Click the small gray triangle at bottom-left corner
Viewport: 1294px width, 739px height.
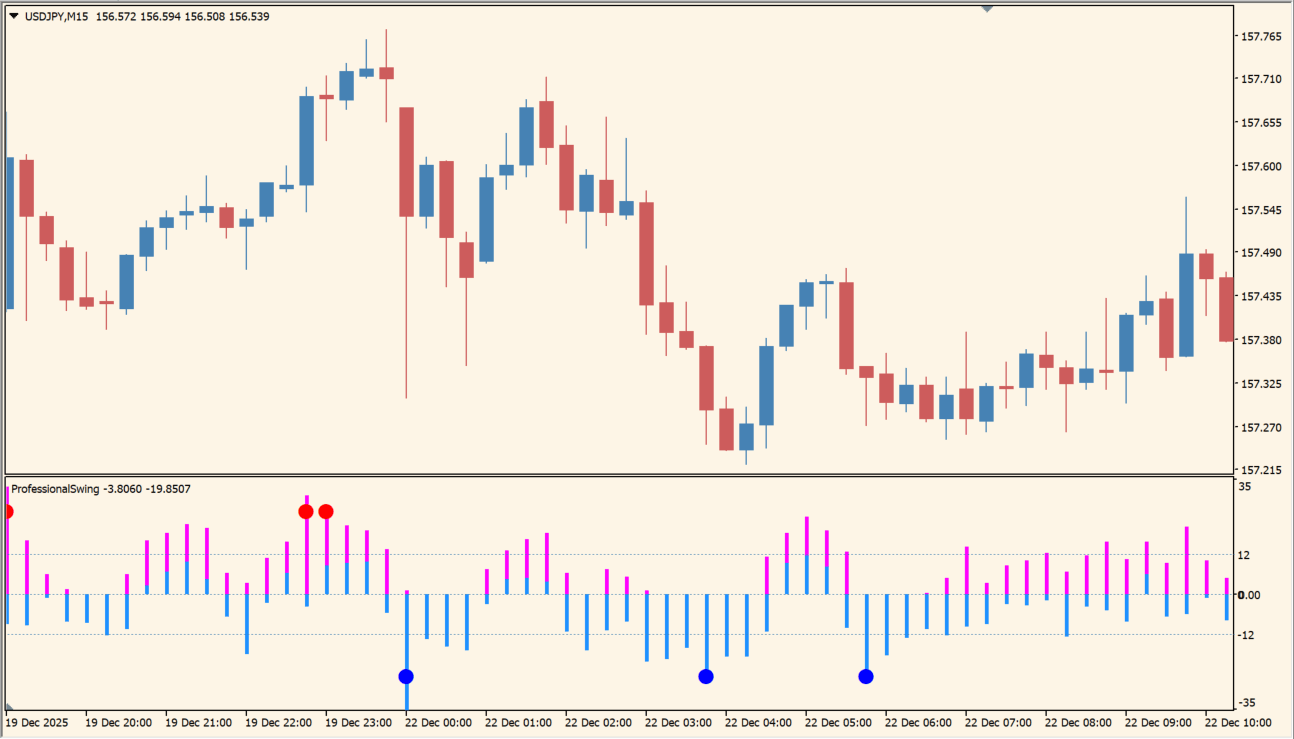pyautogui.click(x=9, y=708)
